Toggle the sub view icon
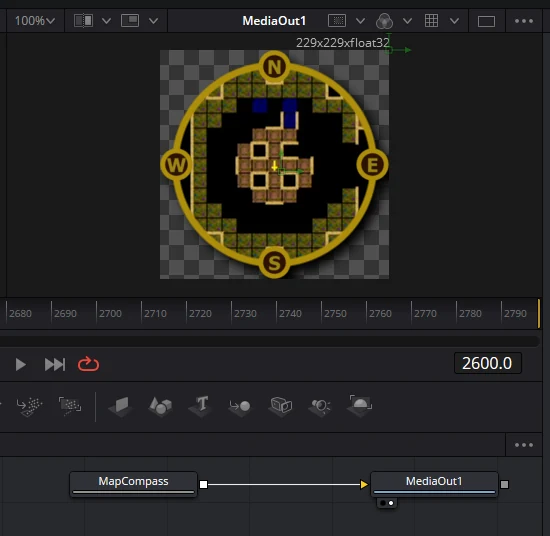550x536 pixels. (130, 21)
